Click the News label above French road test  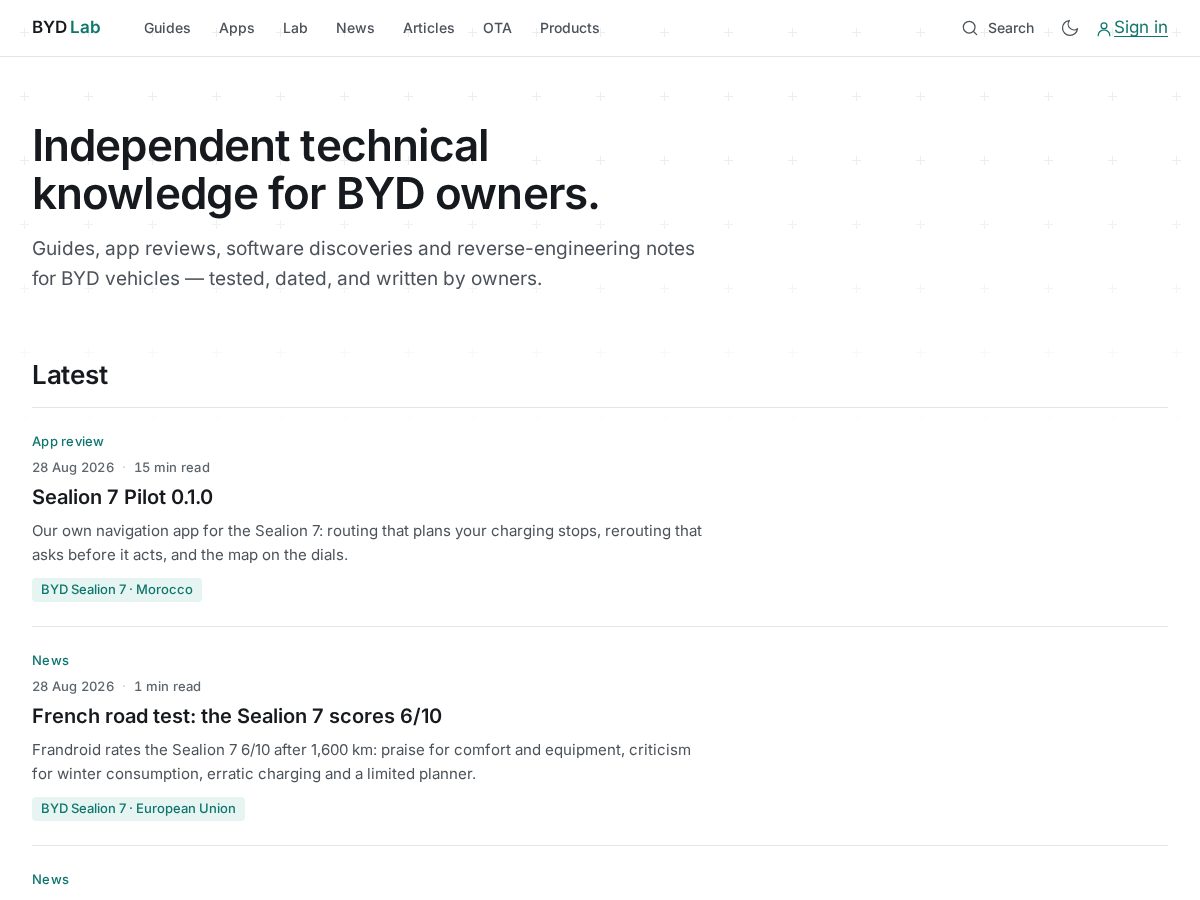click(50, 660)
